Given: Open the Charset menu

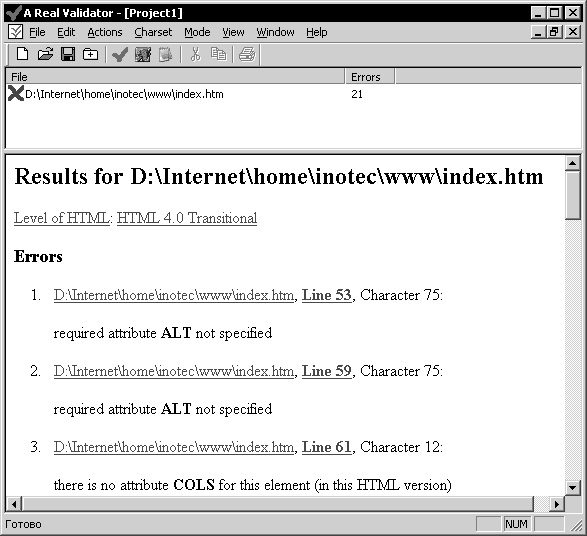Looking at the screenshot, I should click(x=153, y=33).
